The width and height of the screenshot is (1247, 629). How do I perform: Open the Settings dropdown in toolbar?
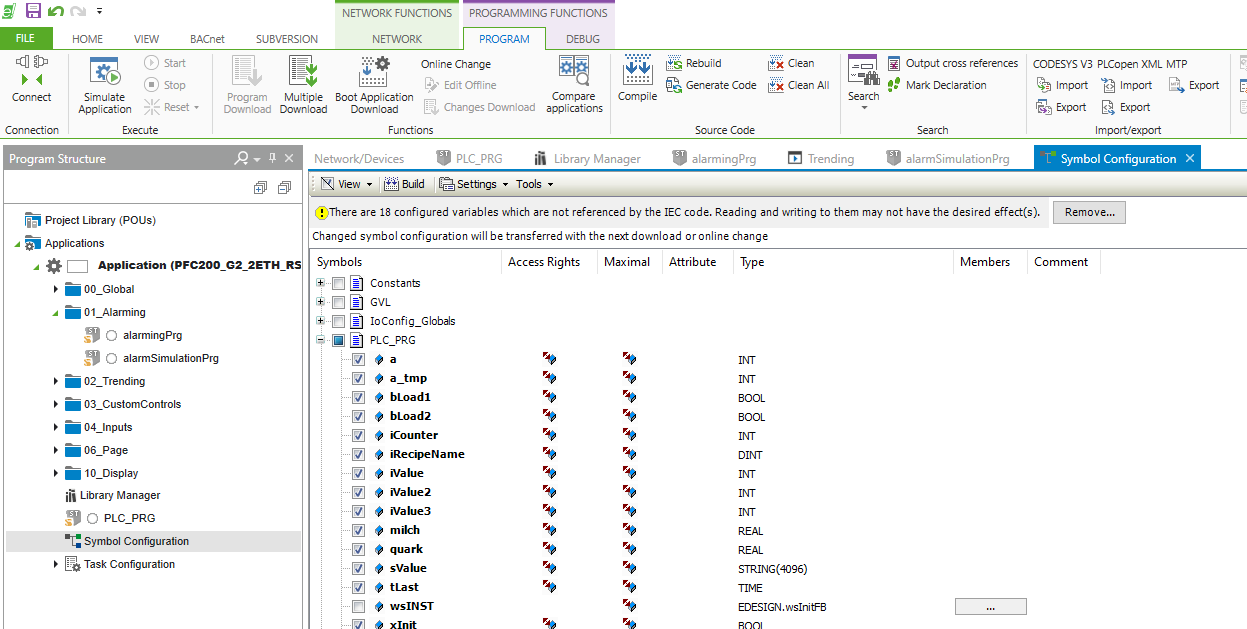click(474, 184)
